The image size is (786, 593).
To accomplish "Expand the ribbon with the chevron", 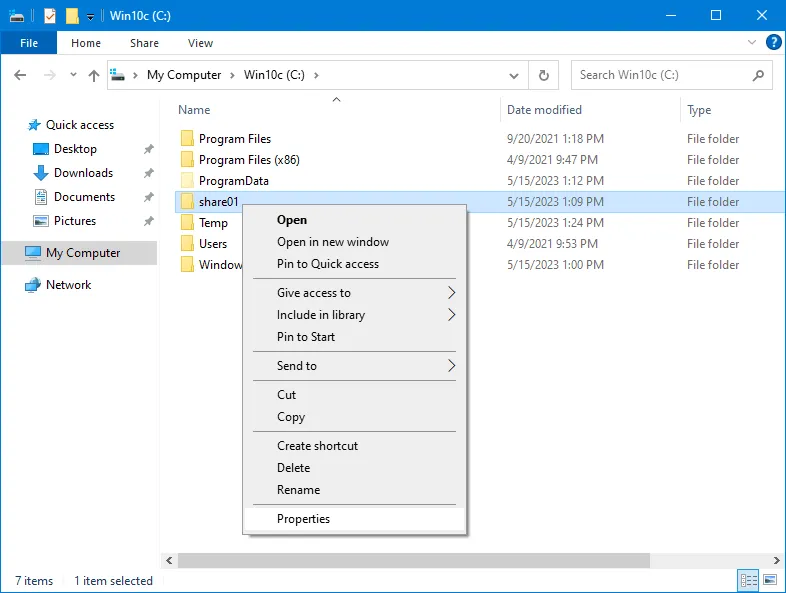I will (752, 43).
